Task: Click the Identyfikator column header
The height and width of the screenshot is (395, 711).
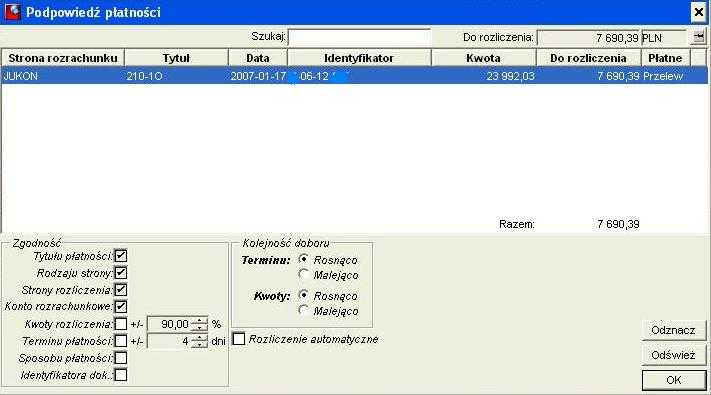Action: (x=359, y=58)
